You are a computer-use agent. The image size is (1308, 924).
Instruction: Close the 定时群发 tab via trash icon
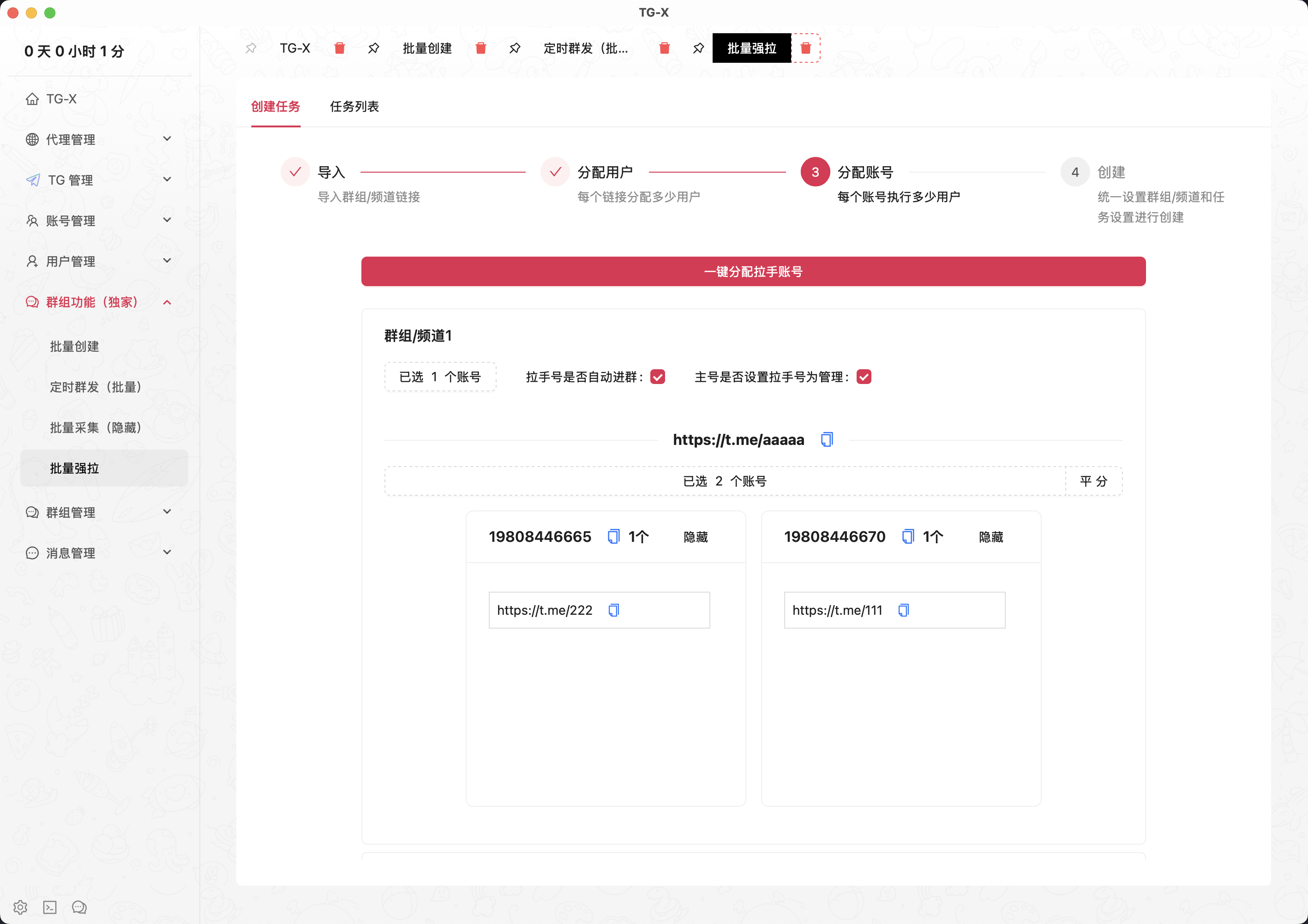664,48
